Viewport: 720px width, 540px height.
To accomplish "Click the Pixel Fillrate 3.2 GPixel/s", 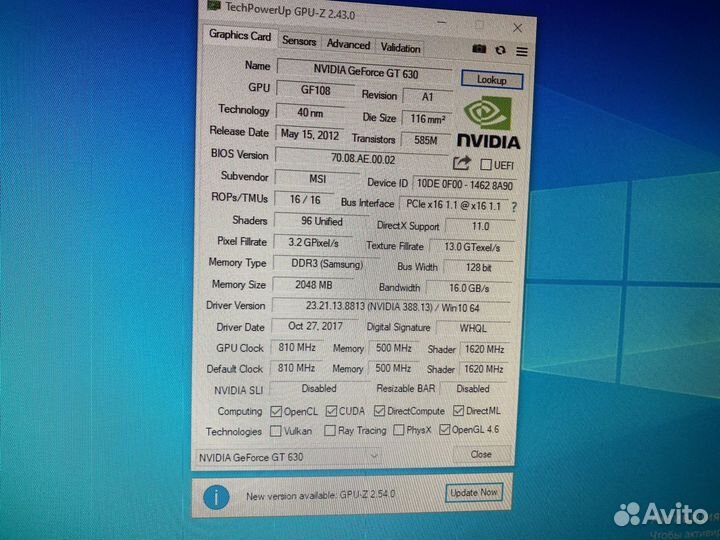I will 313,242.
